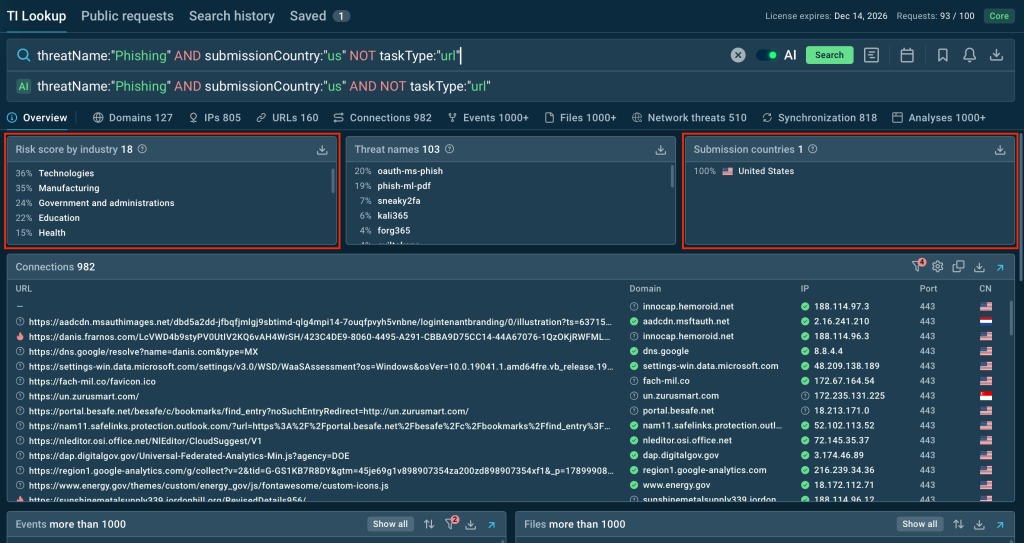Open the https://un.zurusmart.com/ URL
The image size is (1024, 543).
(84, 397)
